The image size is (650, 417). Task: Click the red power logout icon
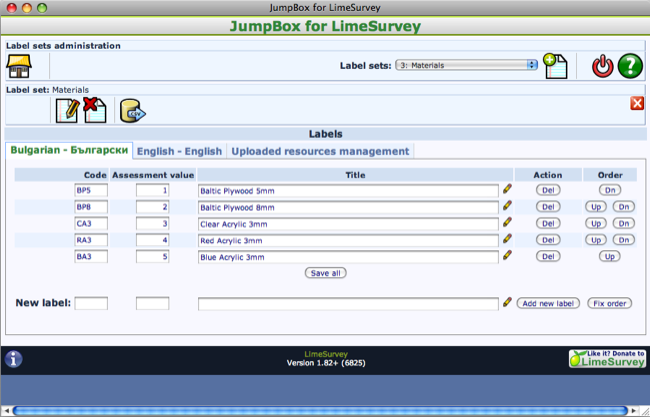point(602,66)
